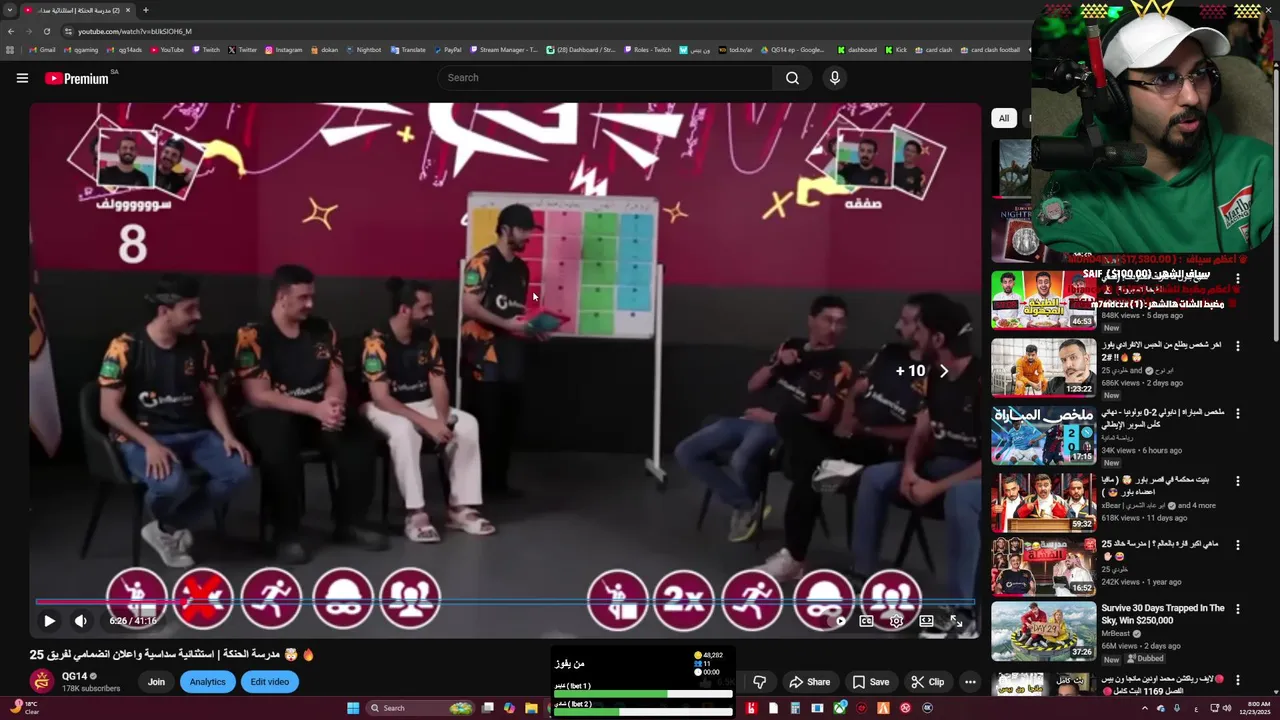Screen dimensions: 1280x720
Task: Open the tab search dropdown arrow
Action: click(x=9, y=10)
